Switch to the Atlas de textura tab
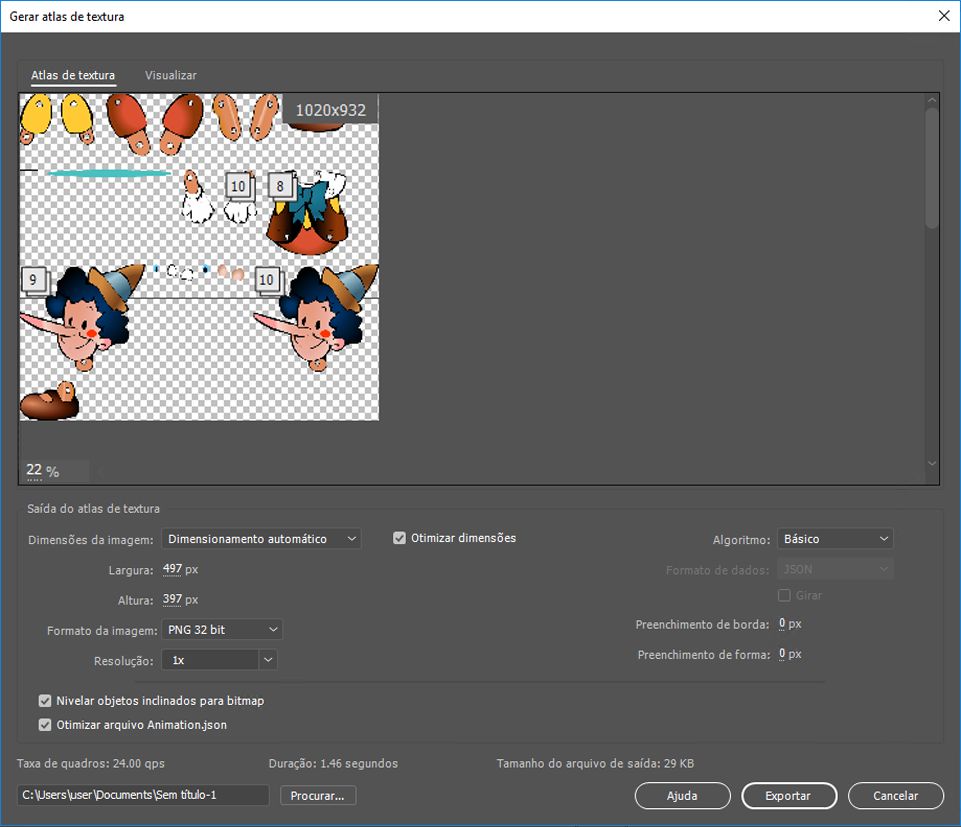This screenshot has width=961, height=827. point(73,75)
